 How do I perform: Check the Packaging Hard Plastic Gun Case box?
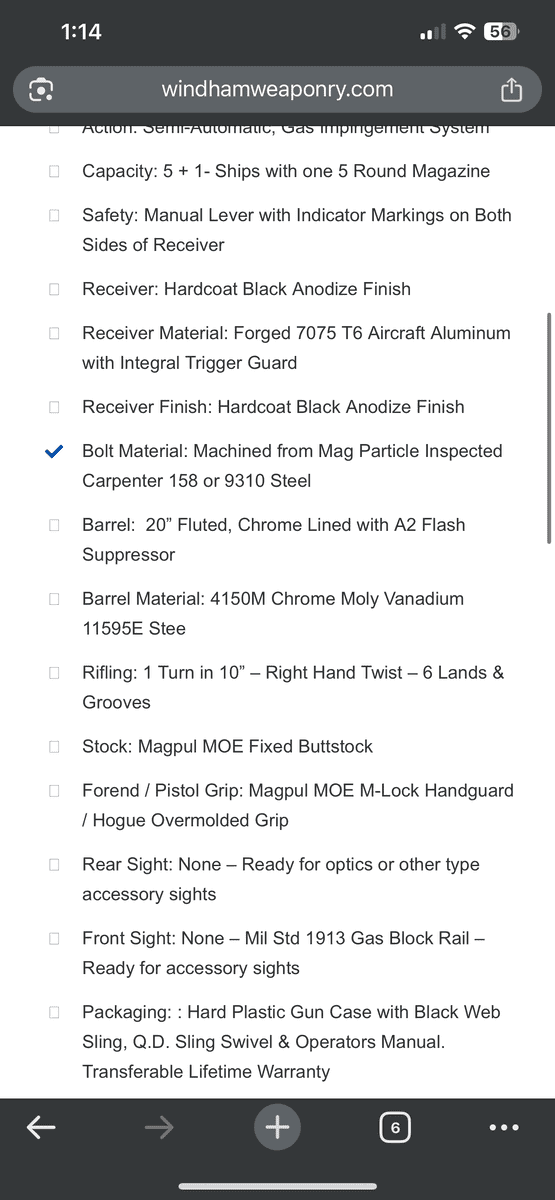click(54, 1013)
